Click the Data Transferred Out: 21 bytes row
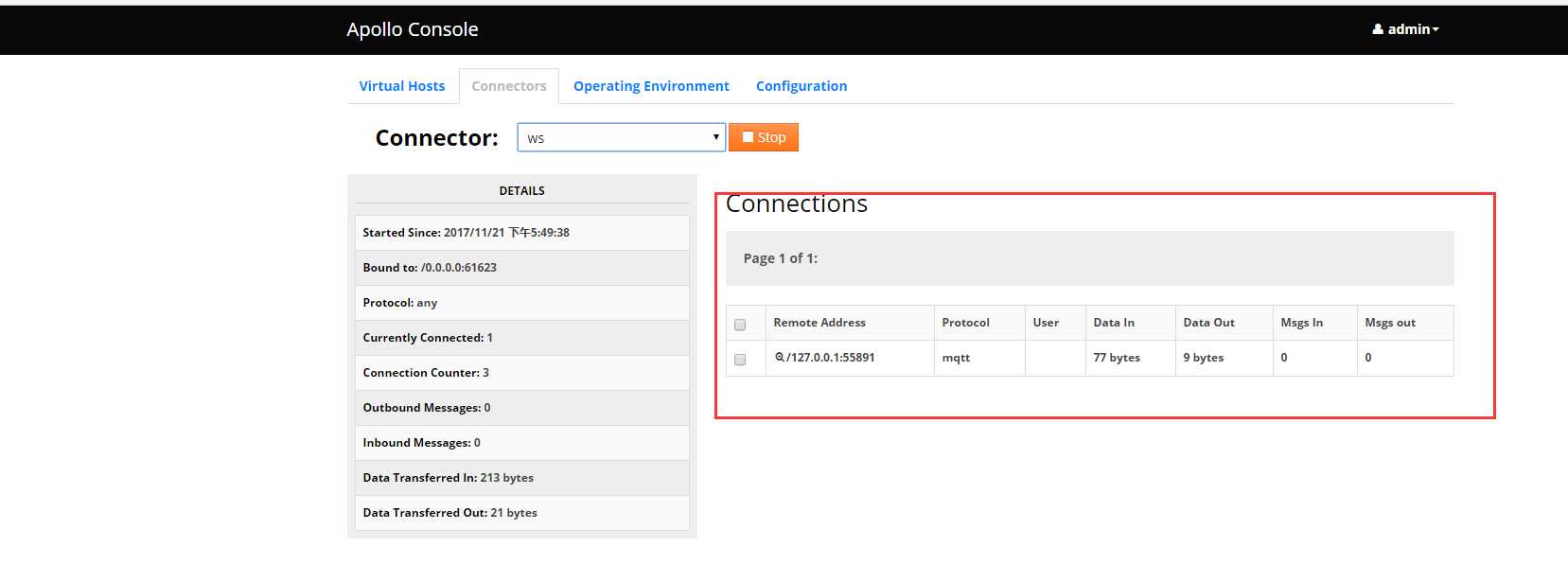Viewport: 1568px width, 565px height. pos(521,513)
